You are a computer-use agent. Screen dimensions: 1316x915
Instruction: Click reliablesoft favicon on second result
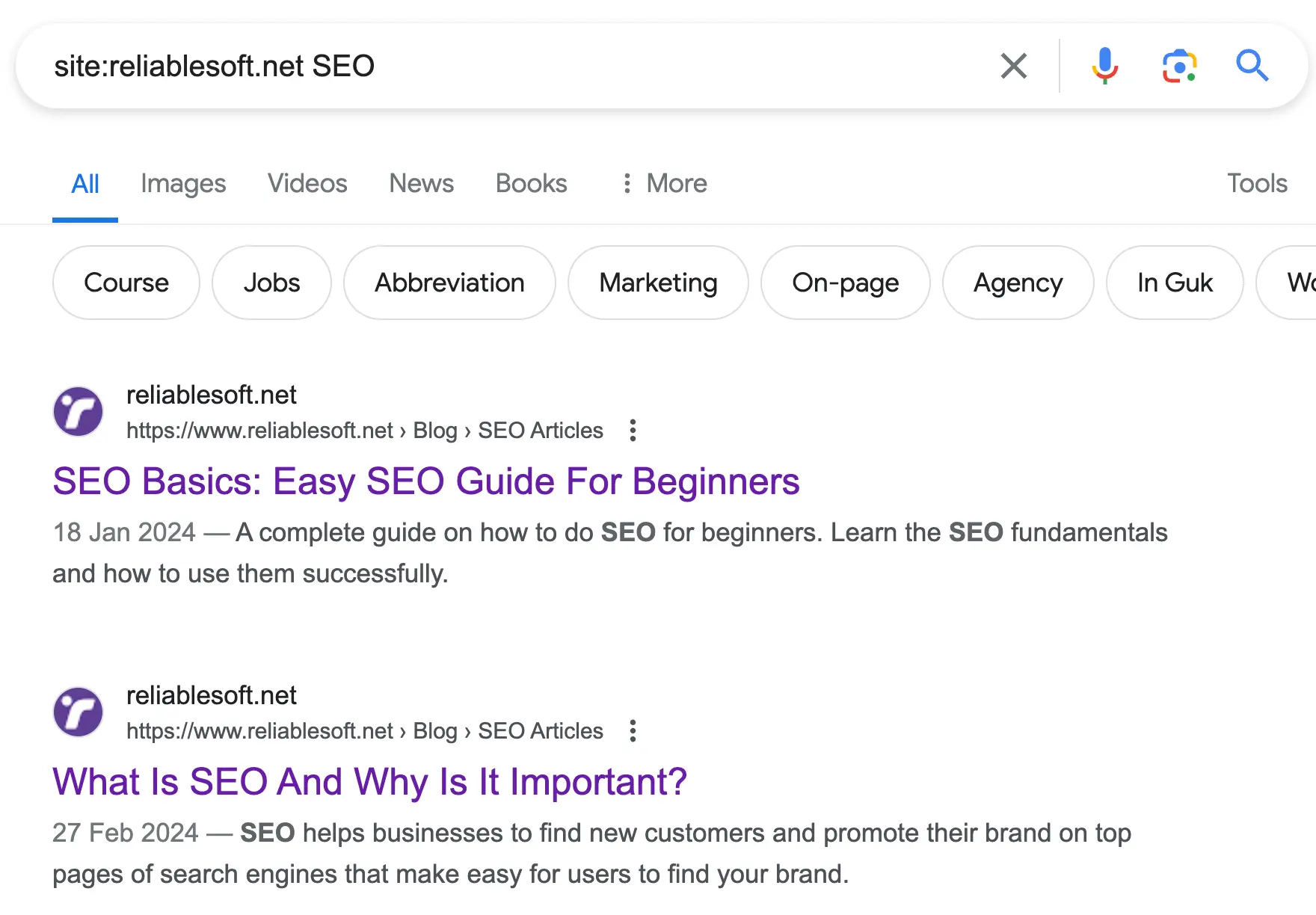tap(79, 712)
